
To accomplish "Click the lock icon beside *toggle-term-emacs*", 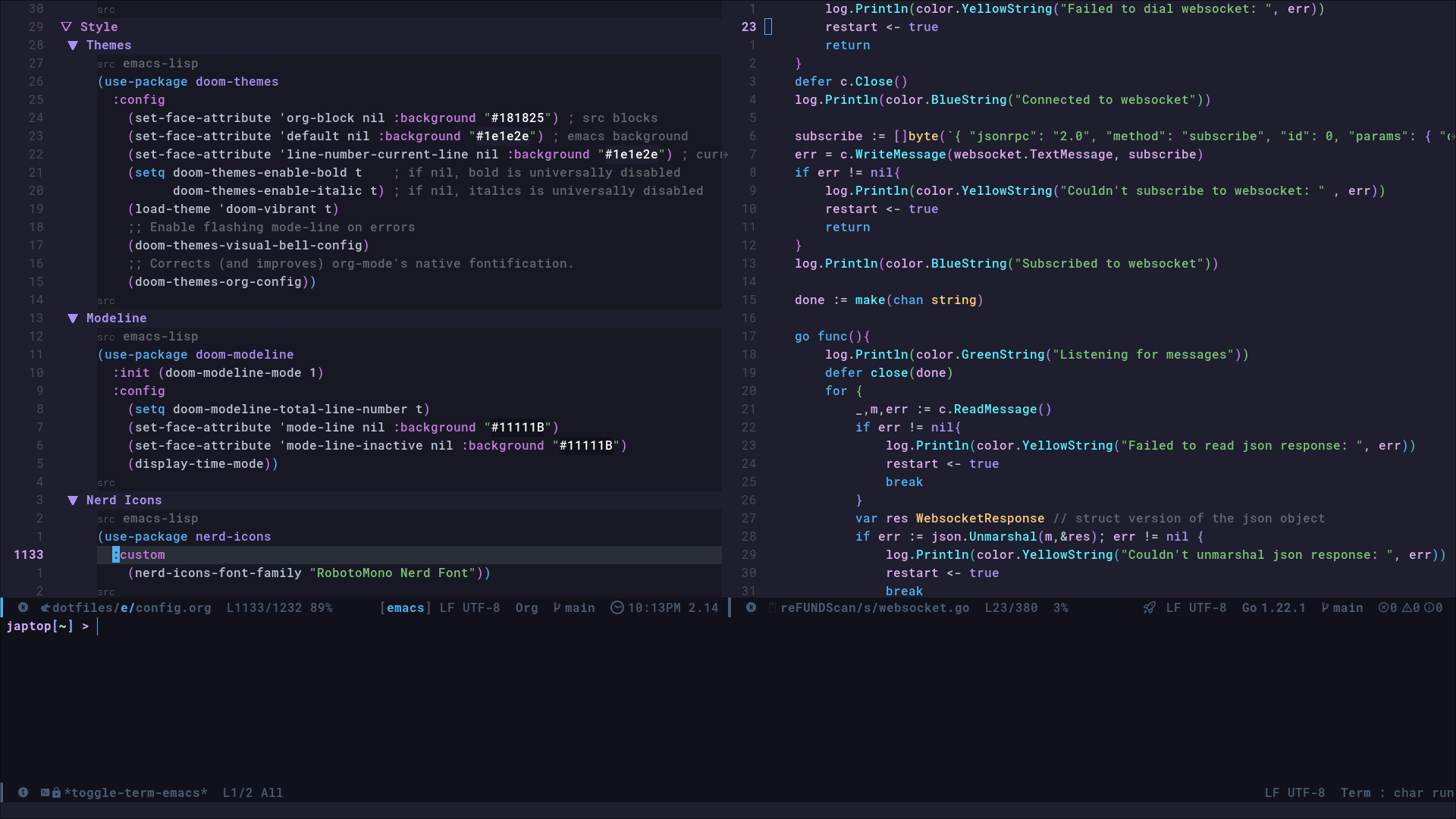I will 56,792.
